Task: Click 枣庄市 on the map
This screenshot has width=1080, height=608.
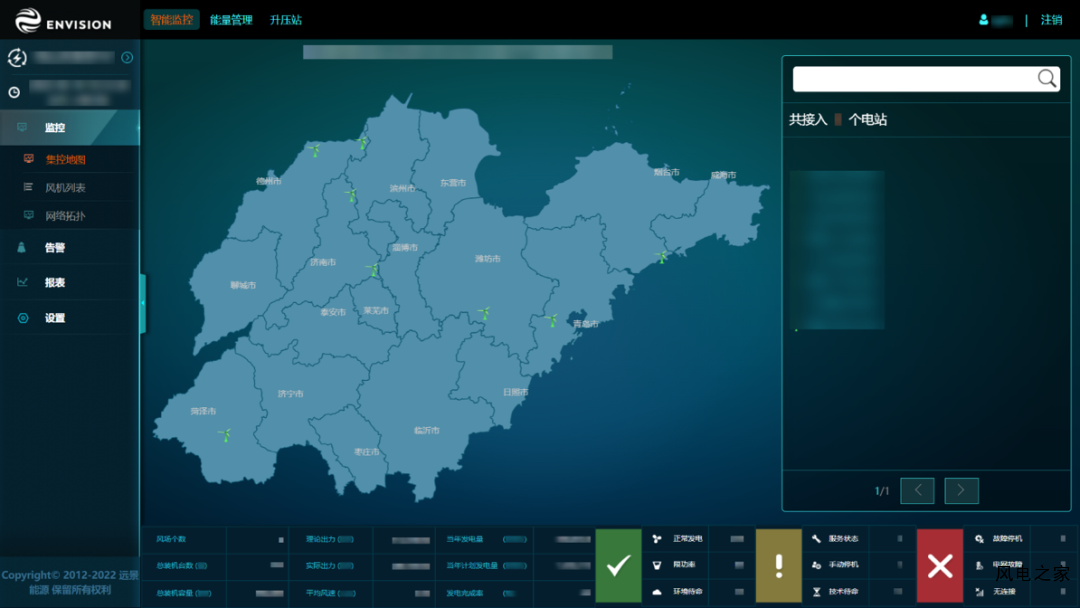Action: pos(367,452)
